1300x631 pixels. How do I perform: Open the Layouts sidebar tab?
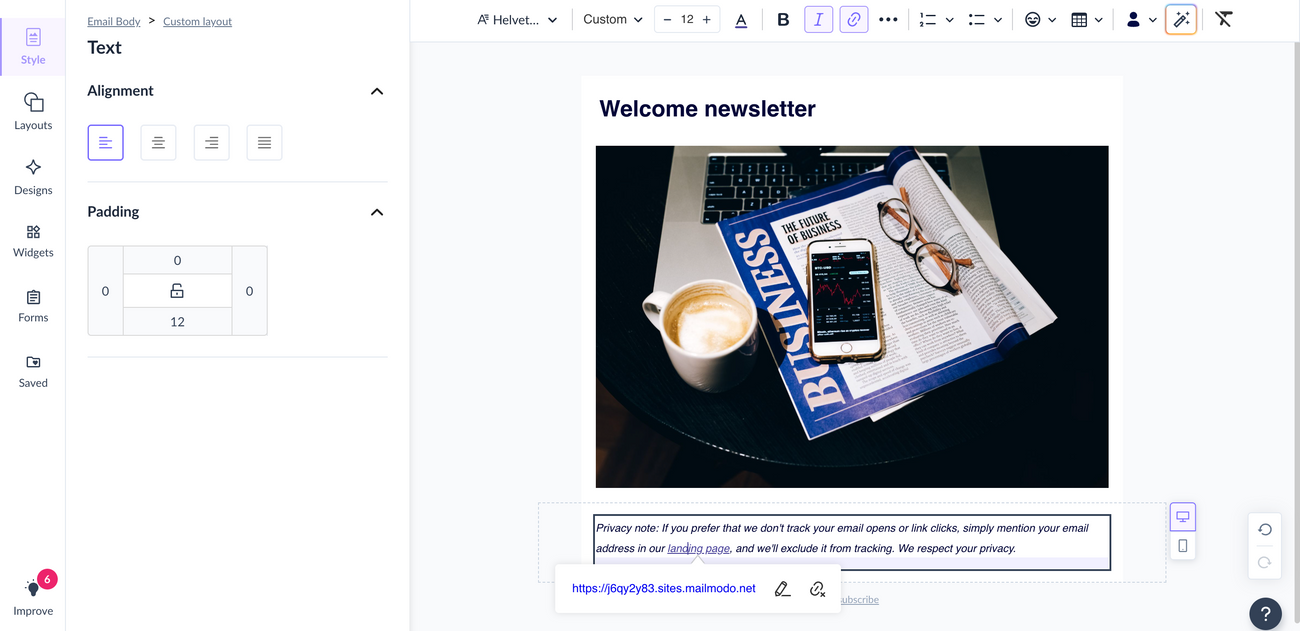pyautogui.click(x=33, y=111)
